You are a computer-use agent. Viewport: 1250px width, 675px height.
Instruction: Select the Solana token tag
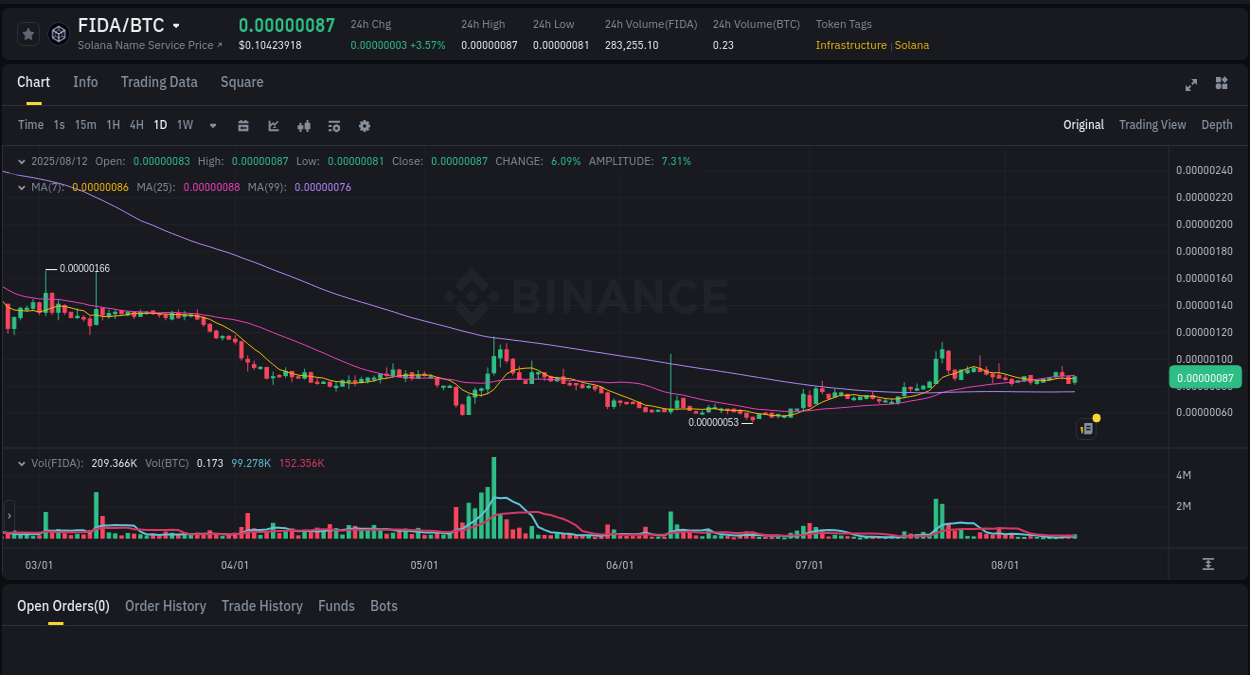tap(912, 45)
